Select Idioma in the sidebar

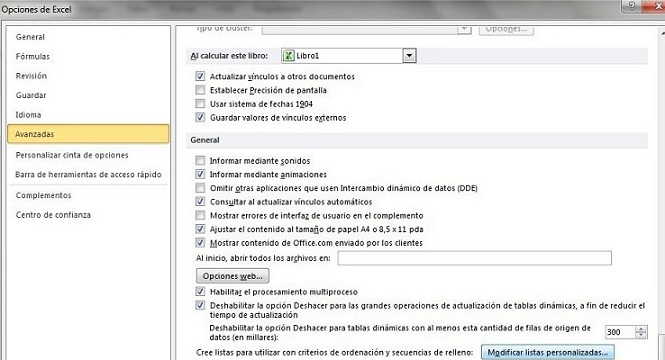pyautogui.click(x=28, y=115)
